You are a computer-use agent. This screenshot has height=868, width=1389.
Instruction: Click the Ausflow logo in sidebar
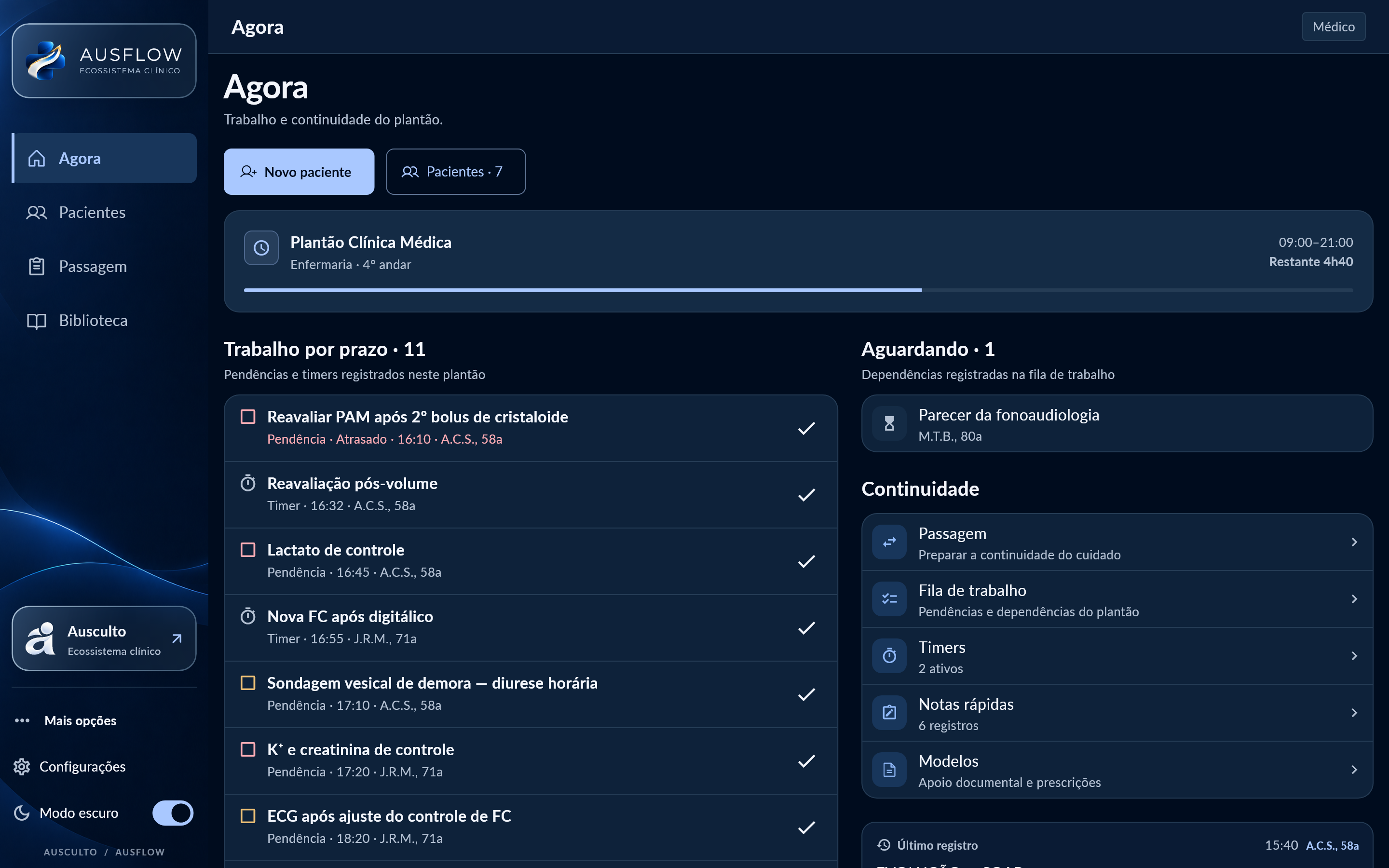pos(104,60)
